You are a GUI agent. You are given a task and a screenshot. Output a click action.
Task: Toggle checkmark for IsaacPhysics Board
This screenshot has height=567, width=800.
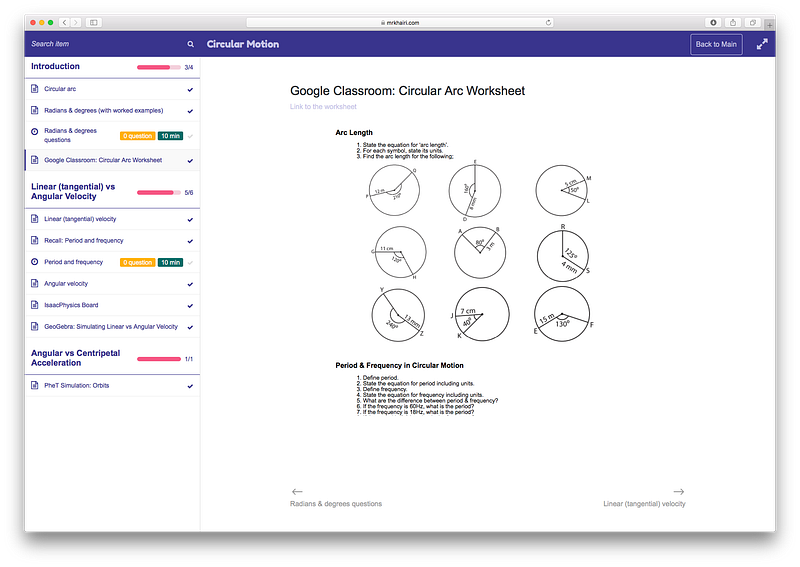click(x=190, y=306)
